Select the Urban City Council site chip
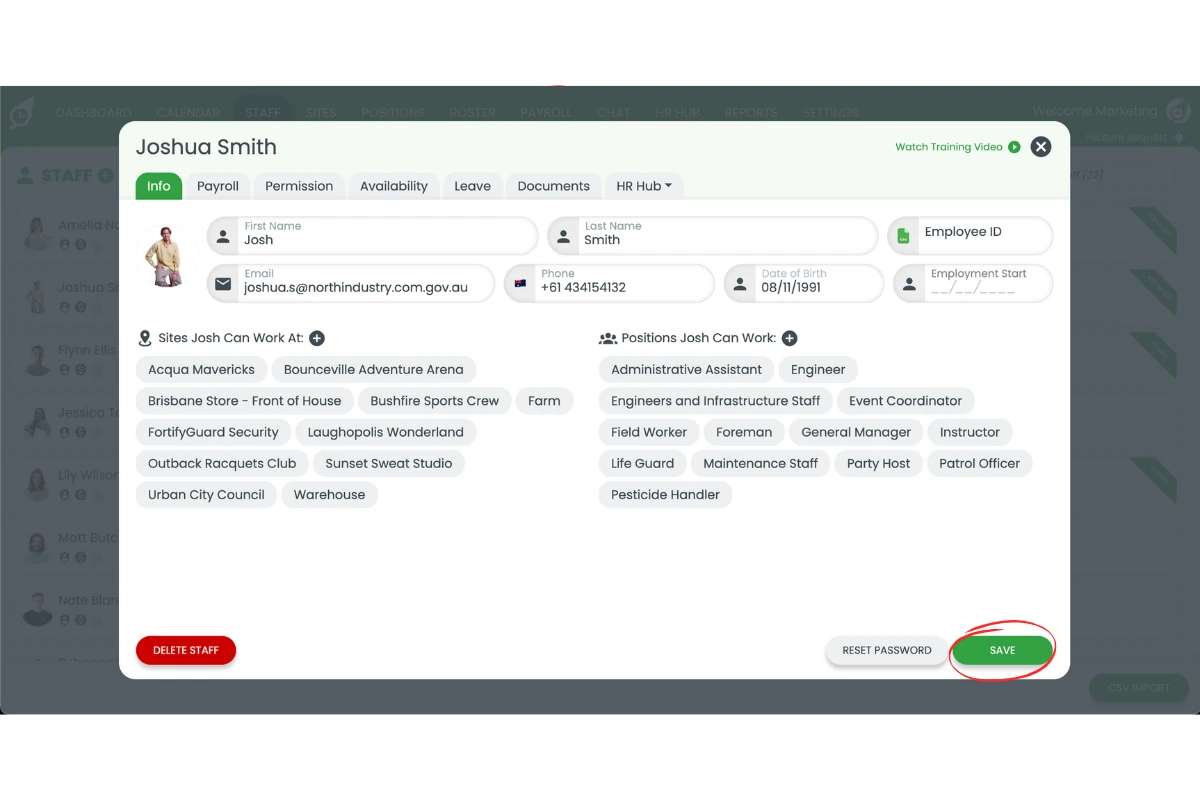This screenshot has width=1200, height=800. point(207,494)
